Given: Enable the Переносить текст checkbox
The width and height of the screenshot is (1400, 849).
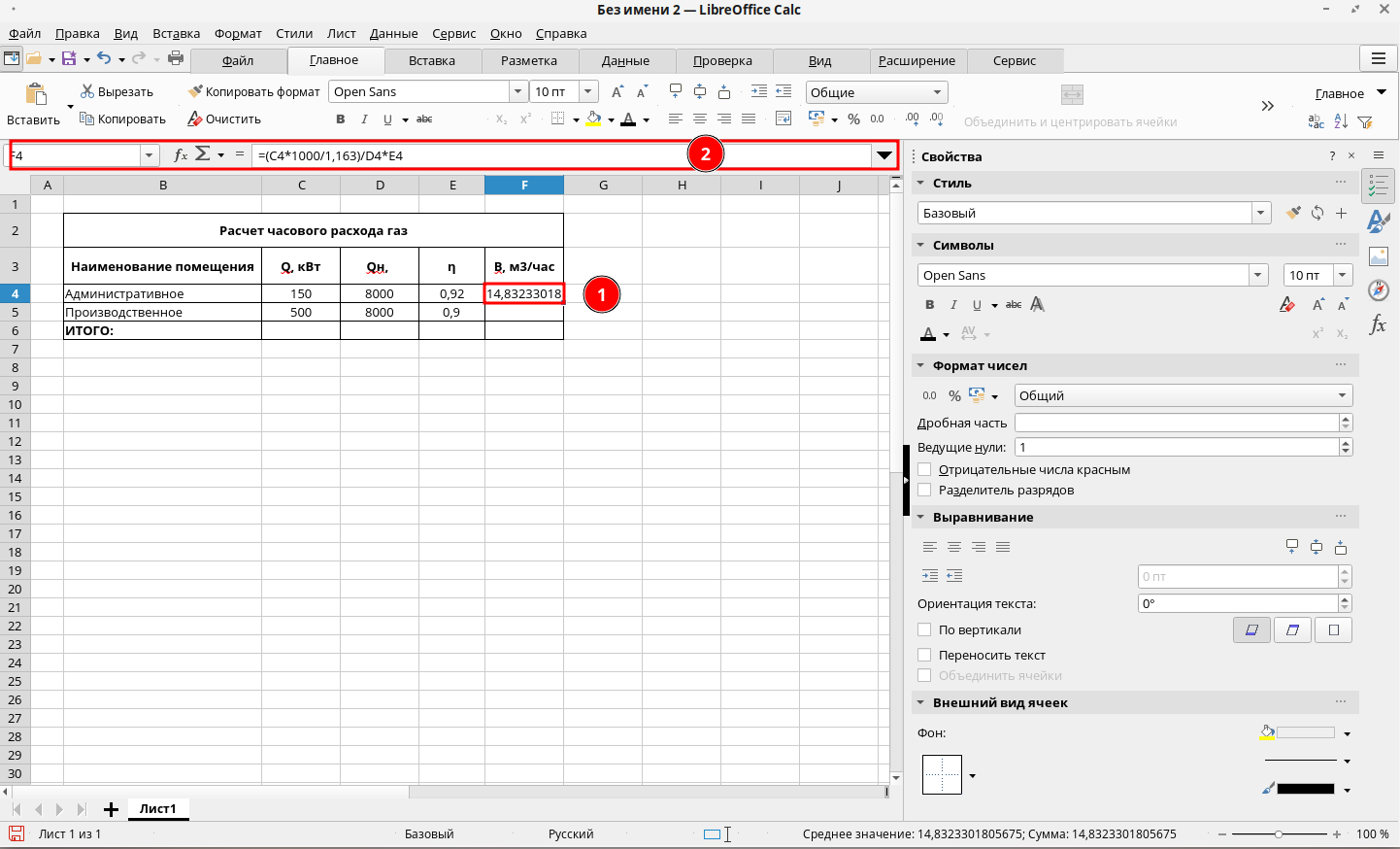Looking at the screenshot, I should 924,656.
